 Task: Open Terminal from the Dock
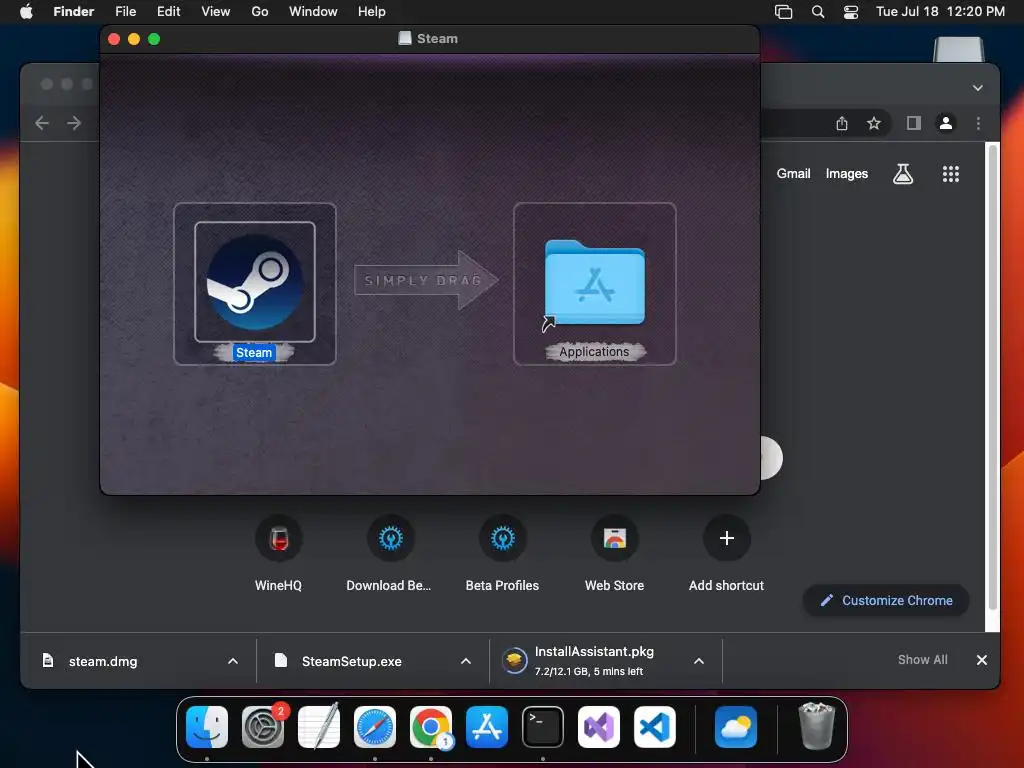click(x=543, y=727)
